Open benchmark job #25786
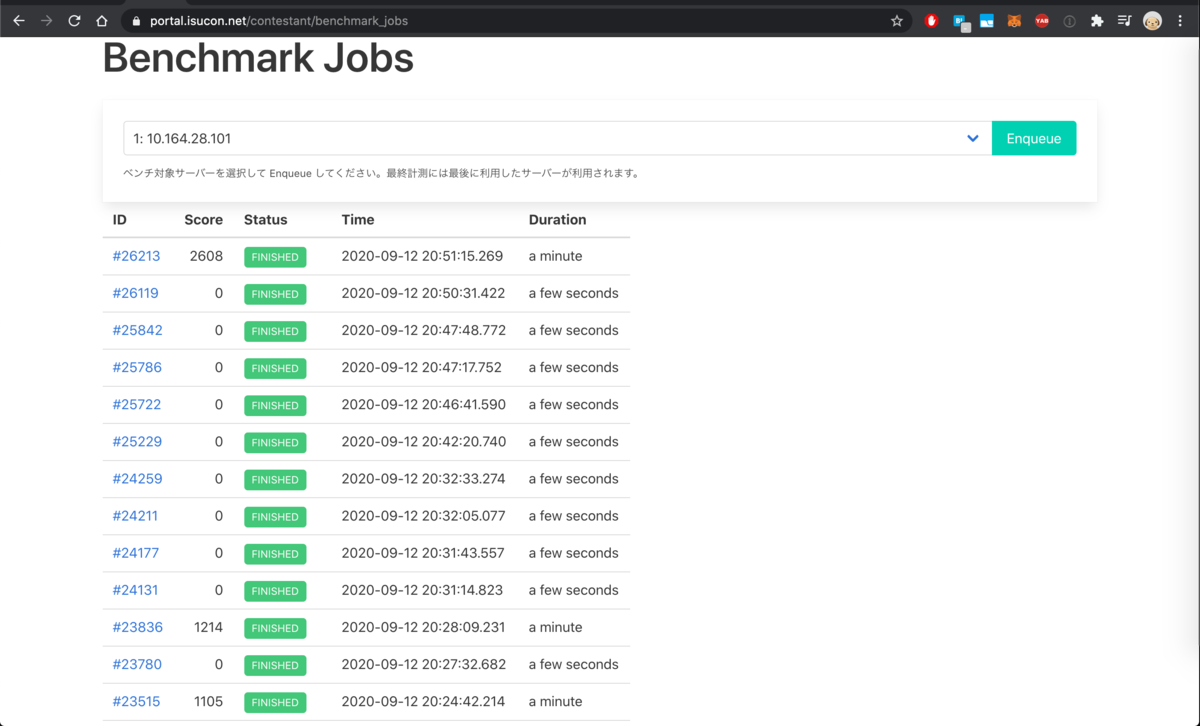This screenshot has height=726, width=1200. (137, 367)
